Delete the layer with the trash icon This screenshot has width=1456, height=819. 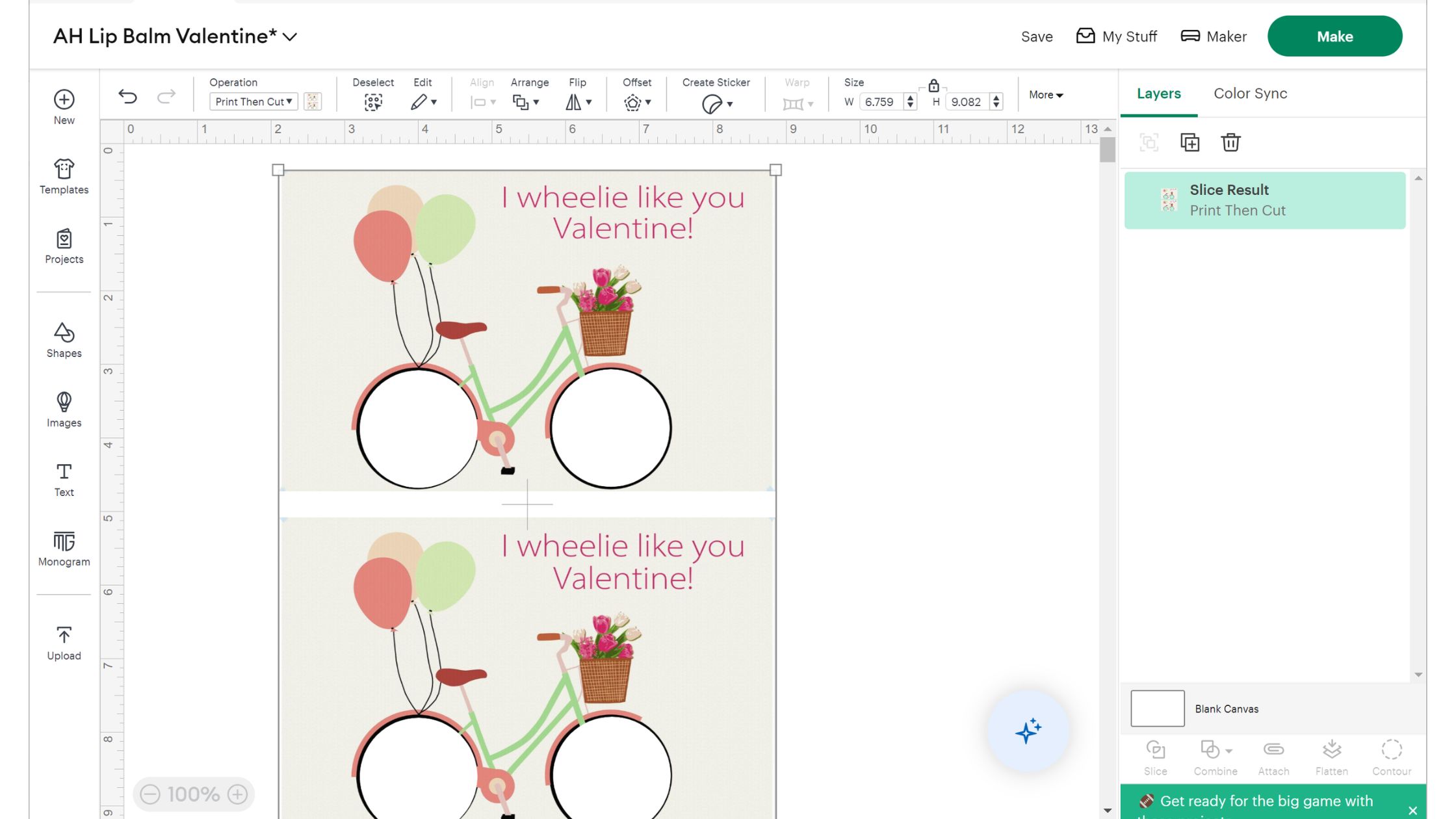click(1230, 142)
